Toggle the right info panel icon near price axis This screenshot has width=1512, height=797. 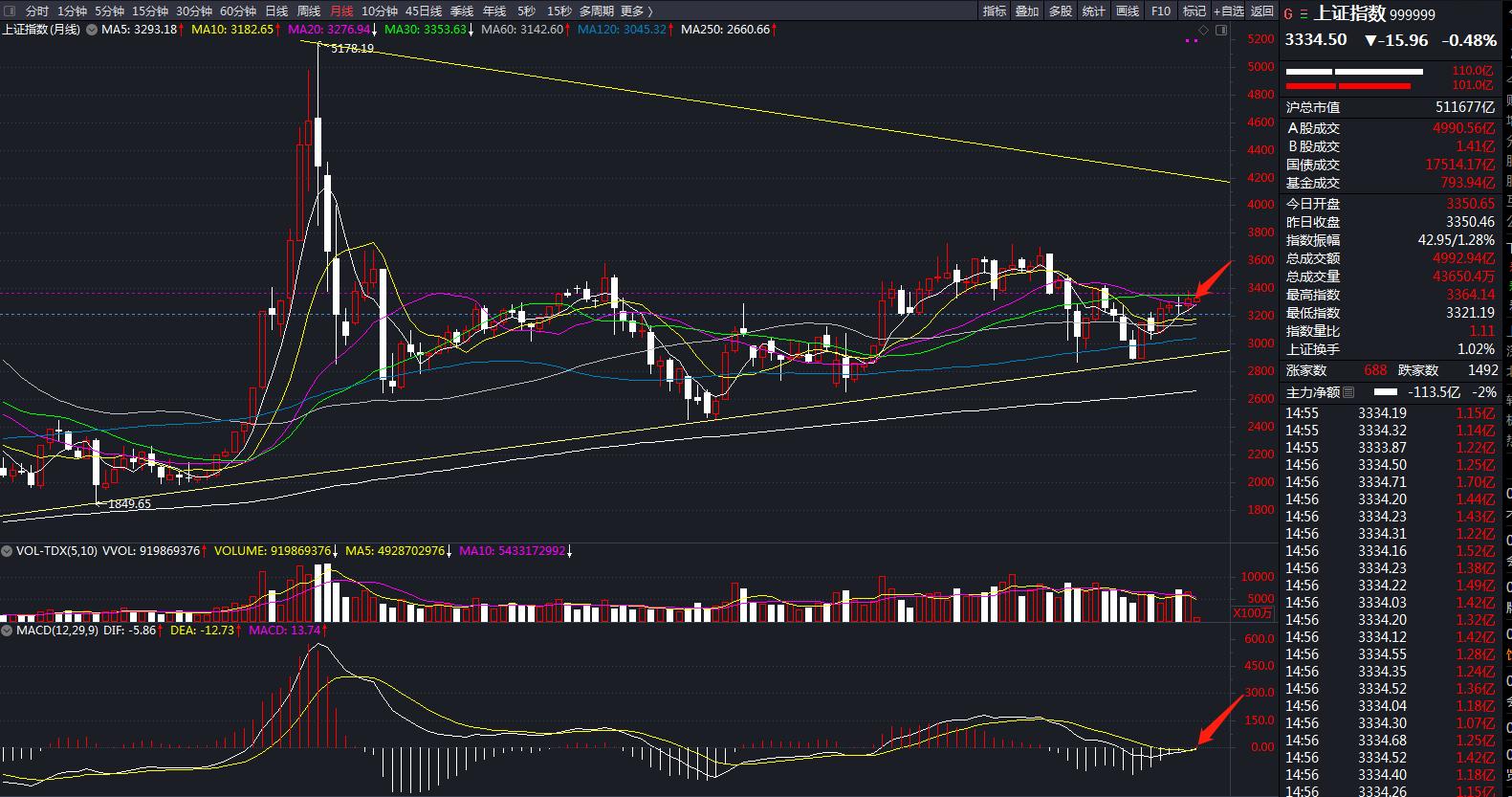click(1220, 31)
